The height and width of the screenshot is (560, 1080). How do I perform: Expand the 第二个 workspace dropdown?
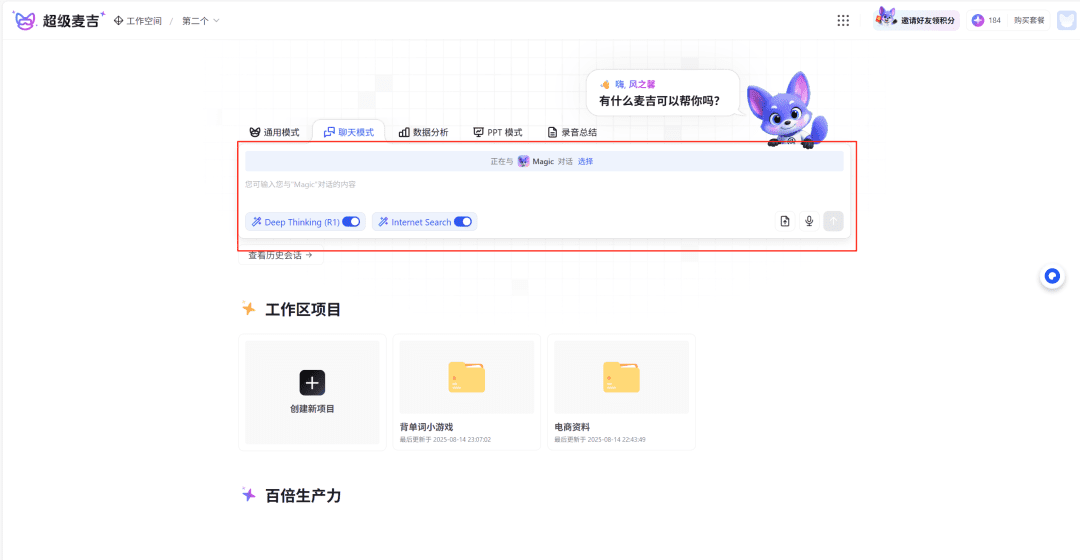201,21
